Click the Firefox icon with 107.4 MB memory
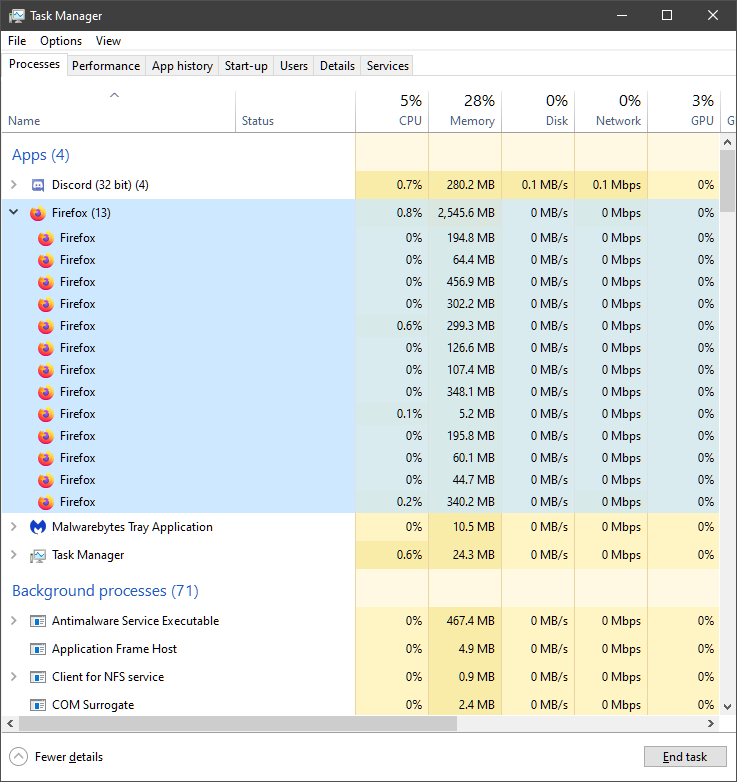This screenshot has width=737, height=782. coord(46,370)
